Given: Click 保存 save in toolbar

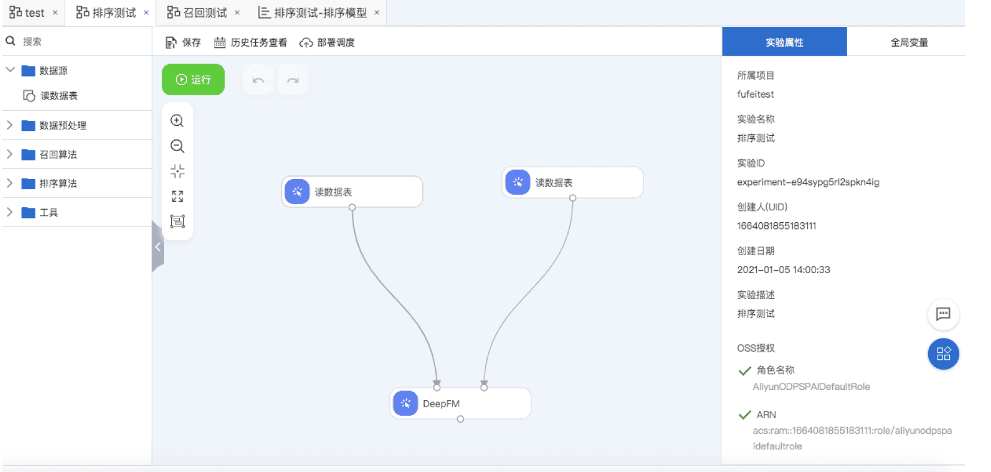Looking at the screenshot, I should coord(183,42).
